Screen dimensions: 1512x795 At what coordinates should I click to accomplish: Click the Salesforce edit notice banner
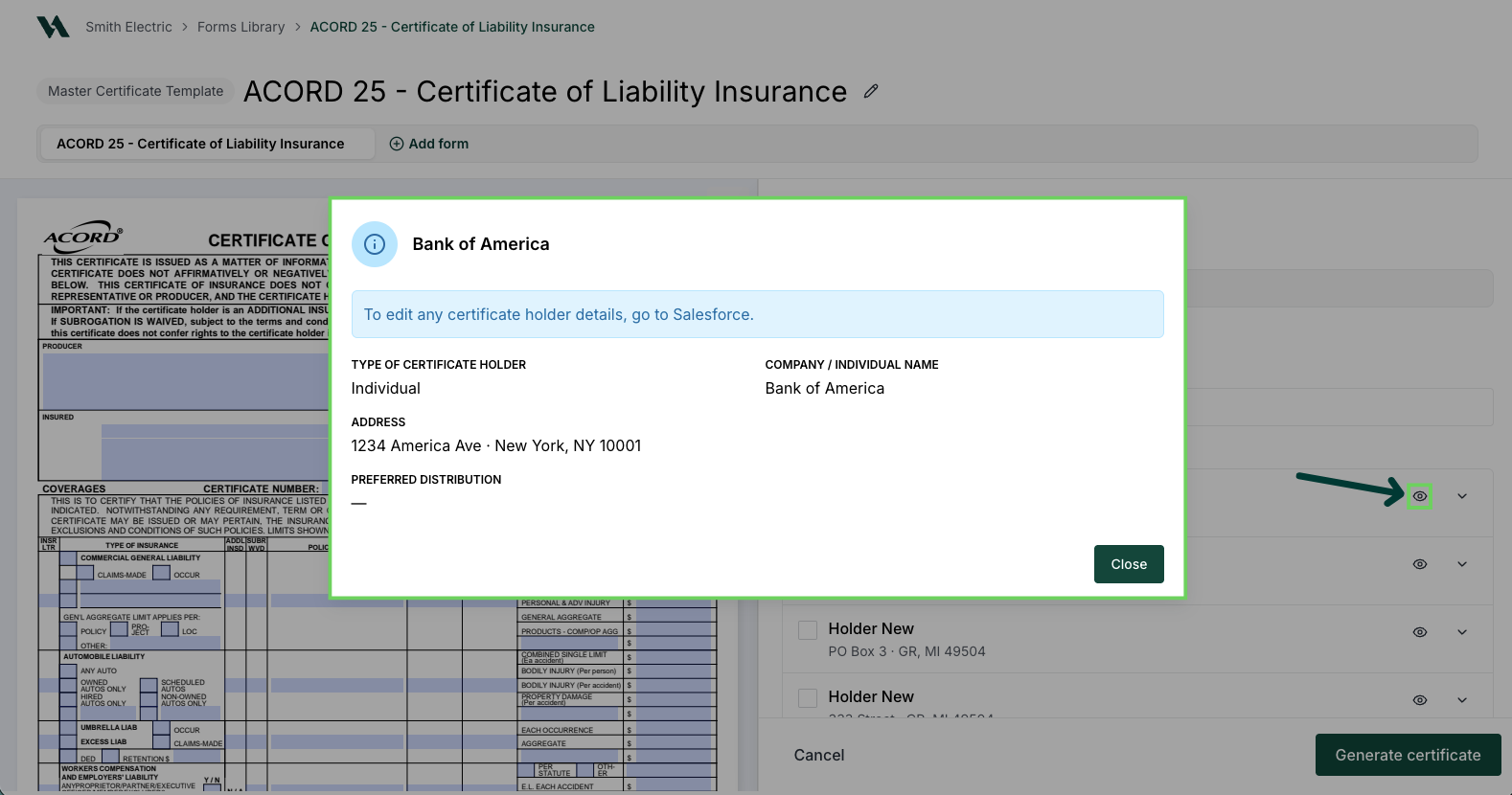click(x=758, y=314)
